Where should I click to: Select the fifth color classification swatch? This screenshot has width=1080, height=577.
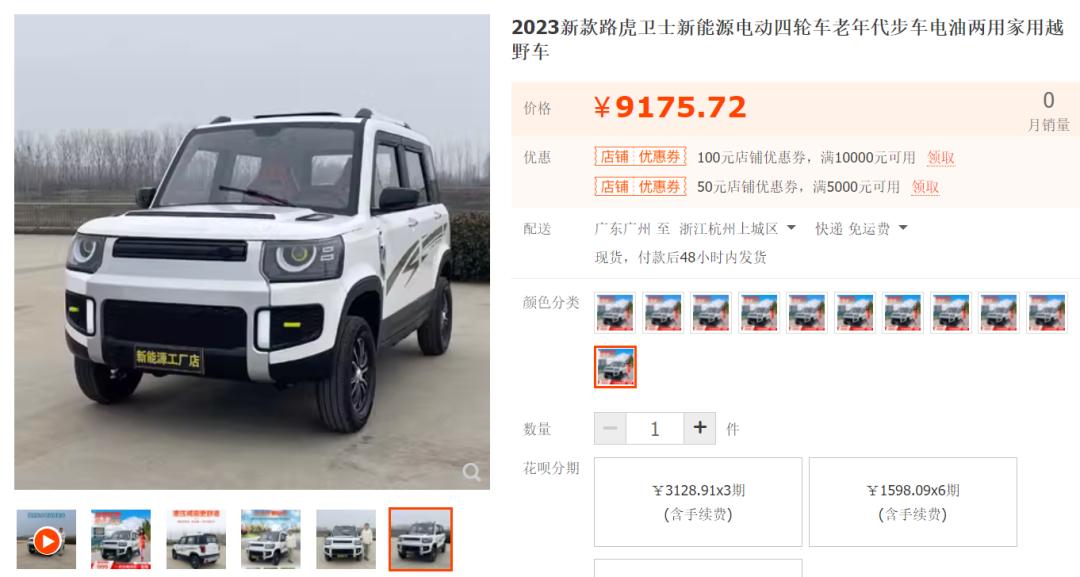pyautogui.click(x=807, y=313)
